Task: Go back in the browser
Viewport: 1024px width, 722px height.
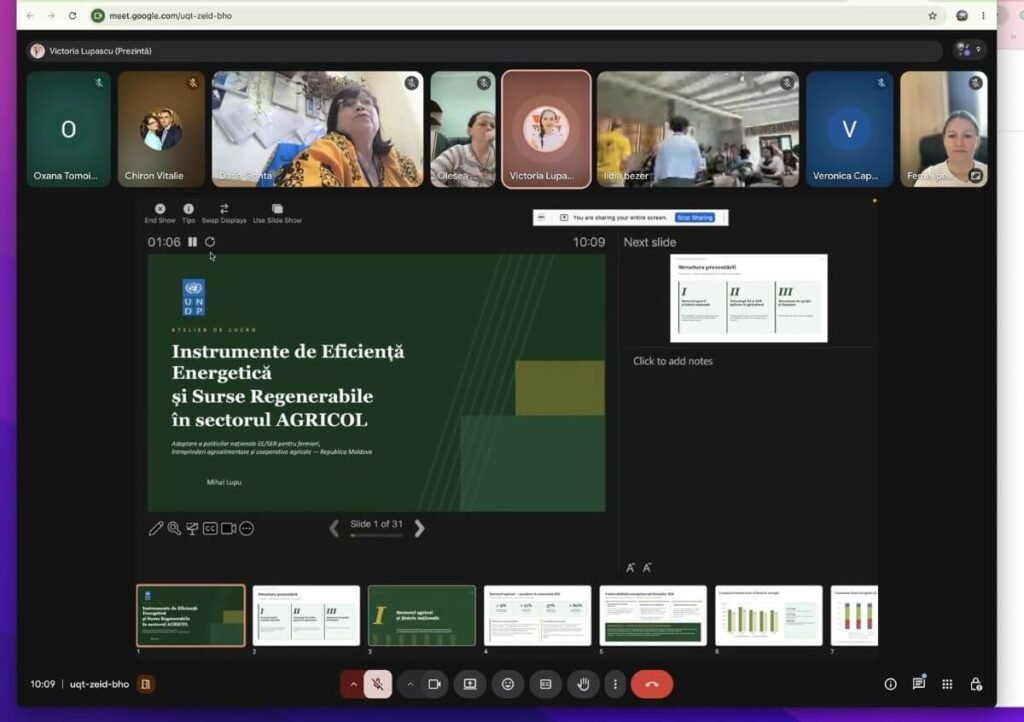Action: tap(30, 16)
